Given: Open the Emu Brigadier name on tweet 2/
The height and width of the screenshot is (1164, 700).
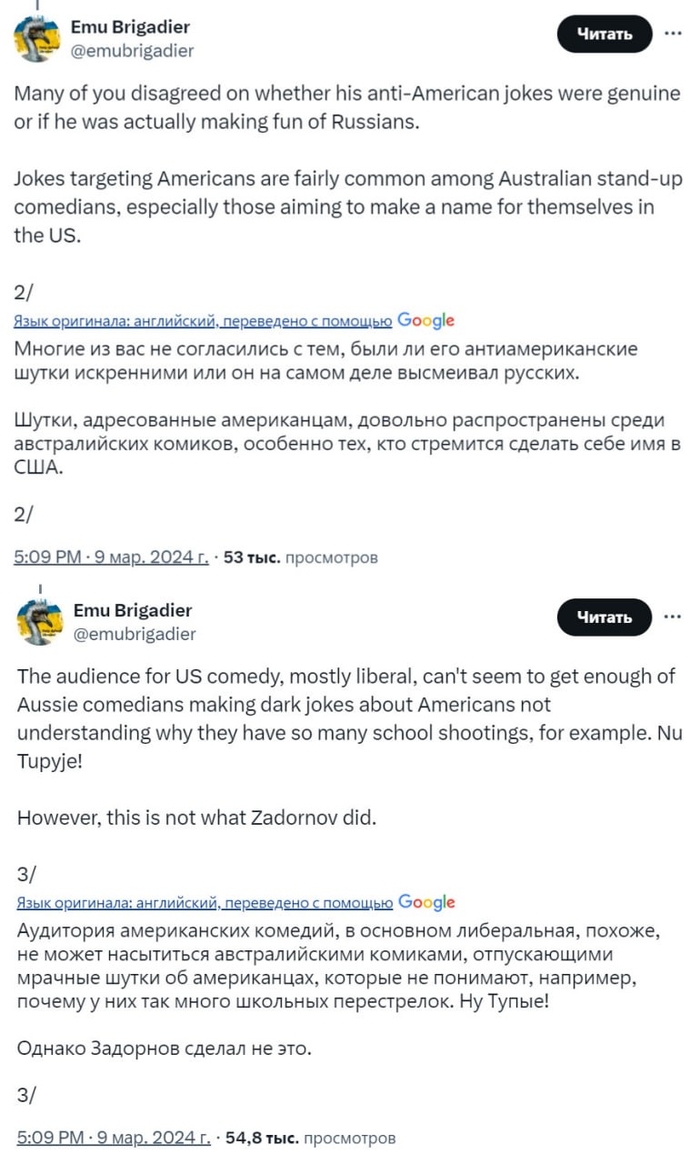Looking at the screenshot, I should [130, 27].
